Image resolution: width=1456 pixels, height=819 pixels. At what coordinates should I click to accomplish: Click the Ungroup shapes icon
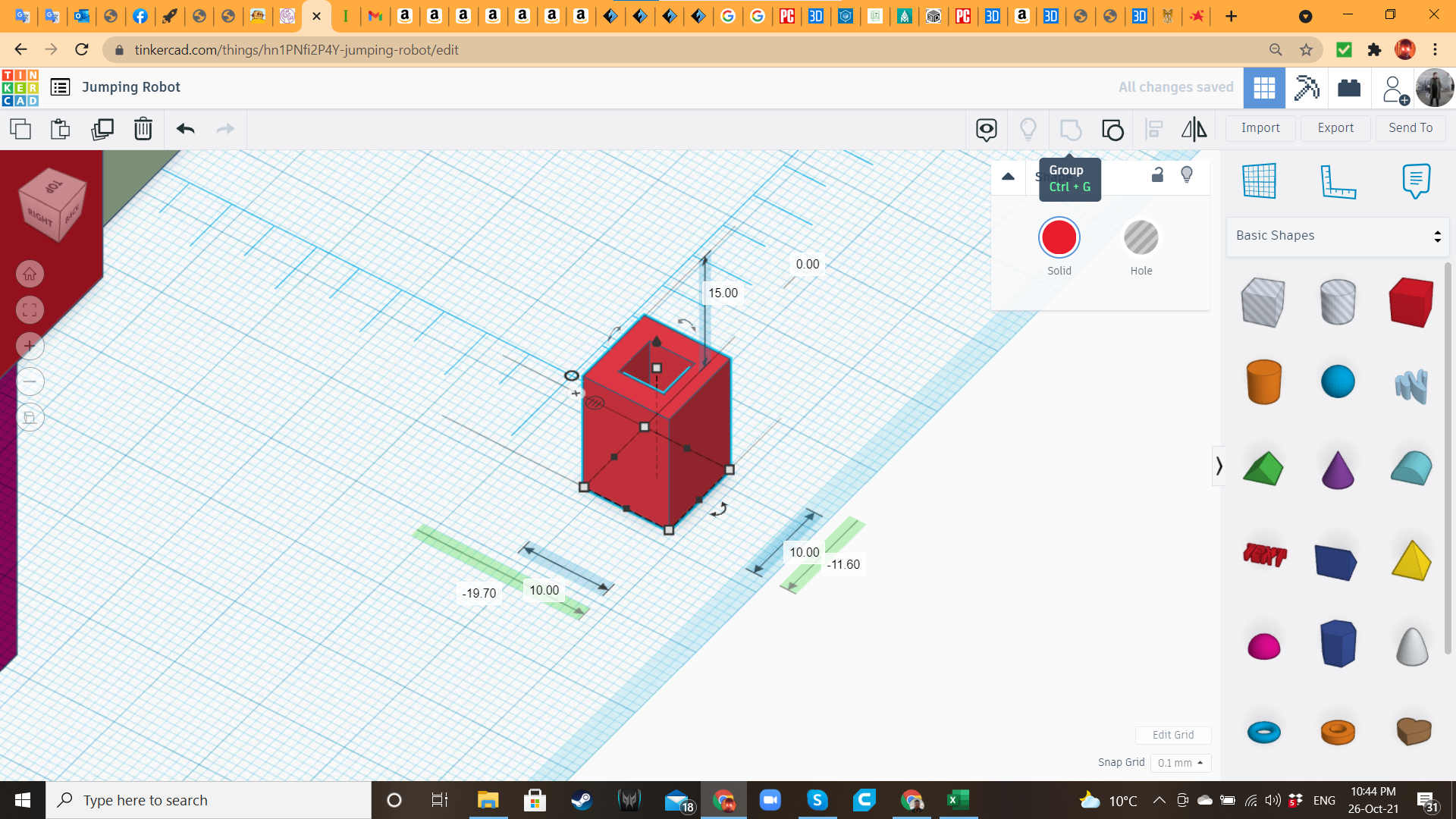(x=1112, y=130)
